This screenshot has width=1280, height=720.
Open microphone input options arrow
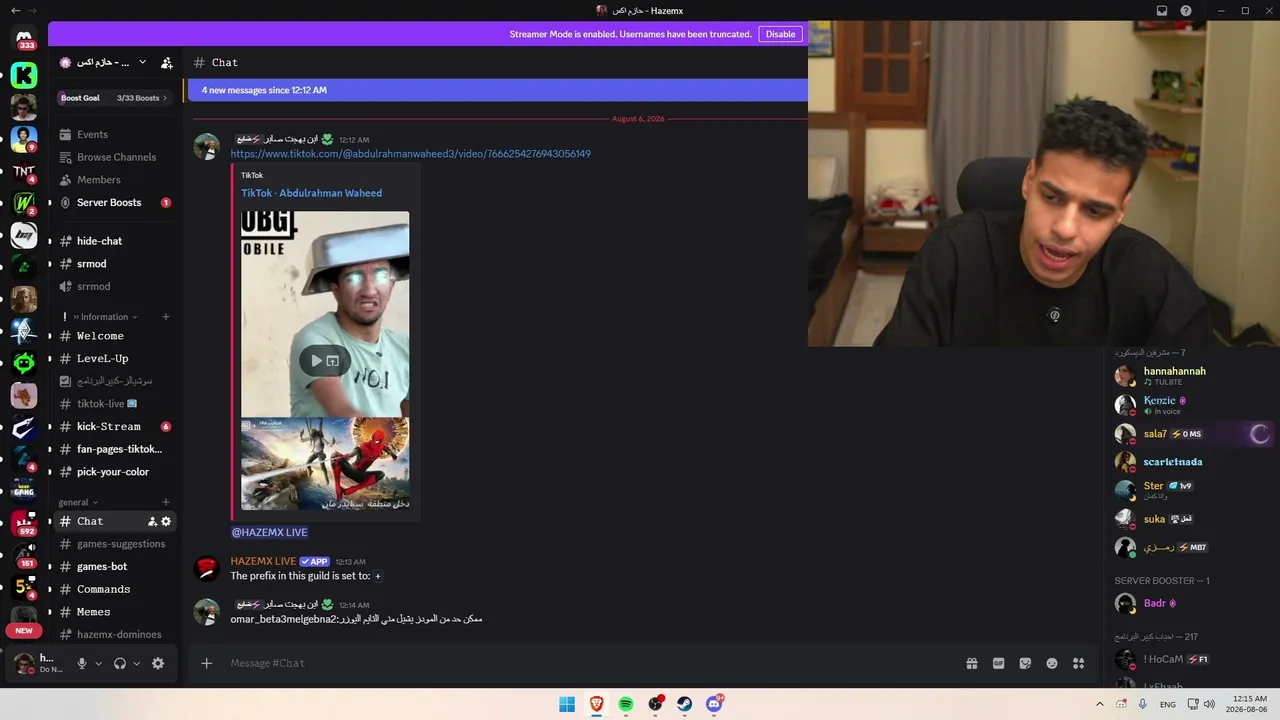pos(98,663)
